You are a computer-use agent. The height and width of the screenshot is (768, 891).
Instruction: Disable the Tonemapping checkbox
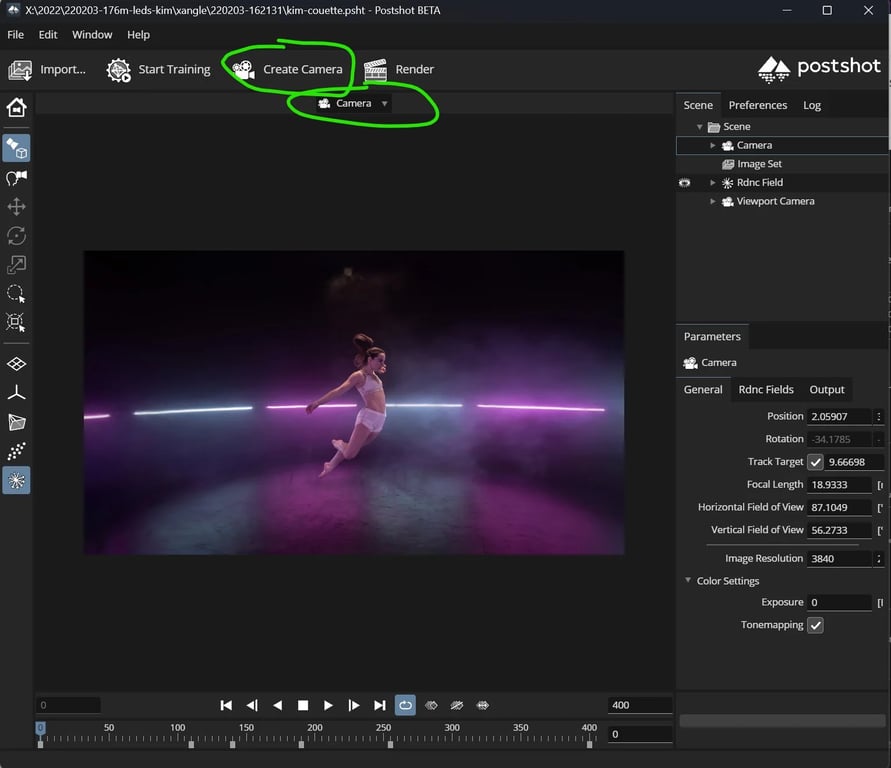(x=815, y=625)
